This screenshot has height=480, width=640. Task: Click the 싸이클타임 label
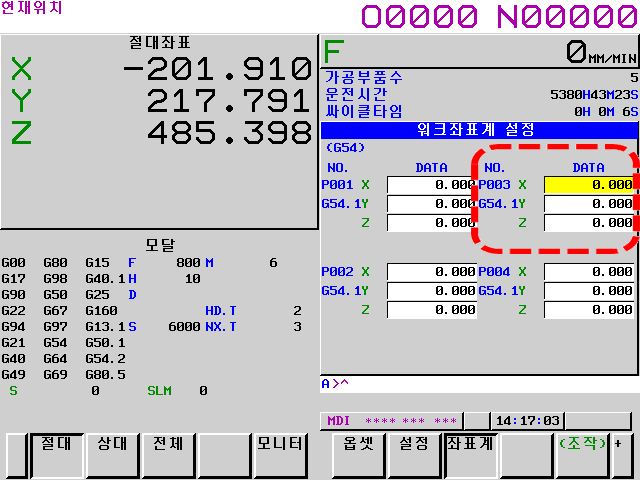click(364, 111)
